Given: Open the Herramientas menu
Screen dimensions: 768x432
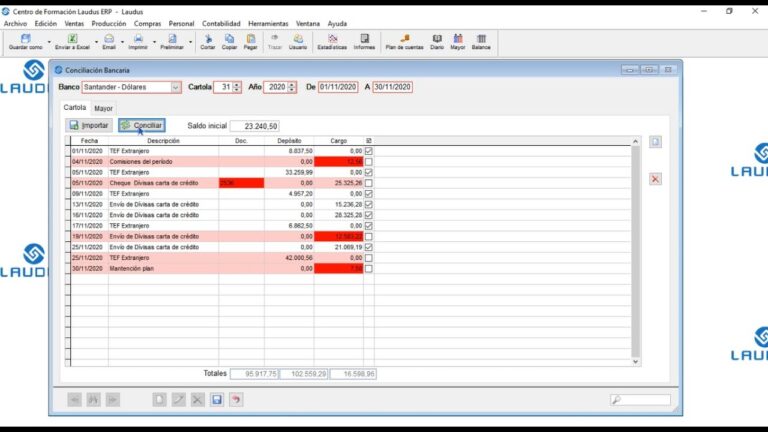Looking at the screenshot, I should [268, 24].
